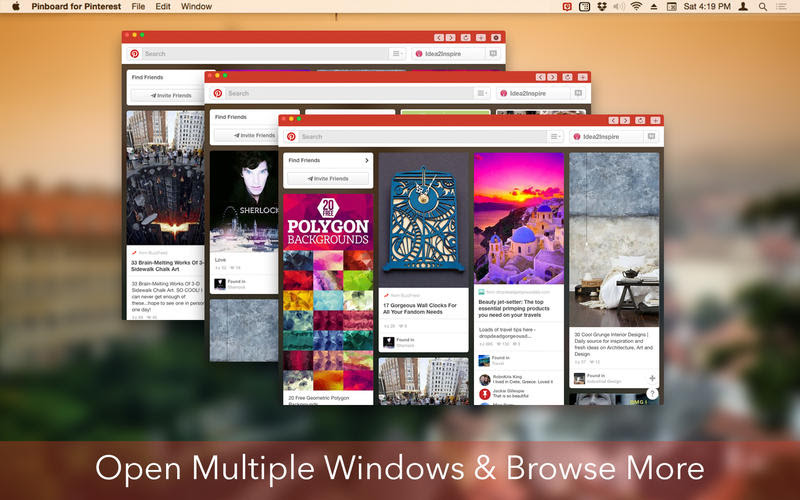
Task: Click the Search field in the middle window
Action: pyautogui.click(x=349, y=93)
